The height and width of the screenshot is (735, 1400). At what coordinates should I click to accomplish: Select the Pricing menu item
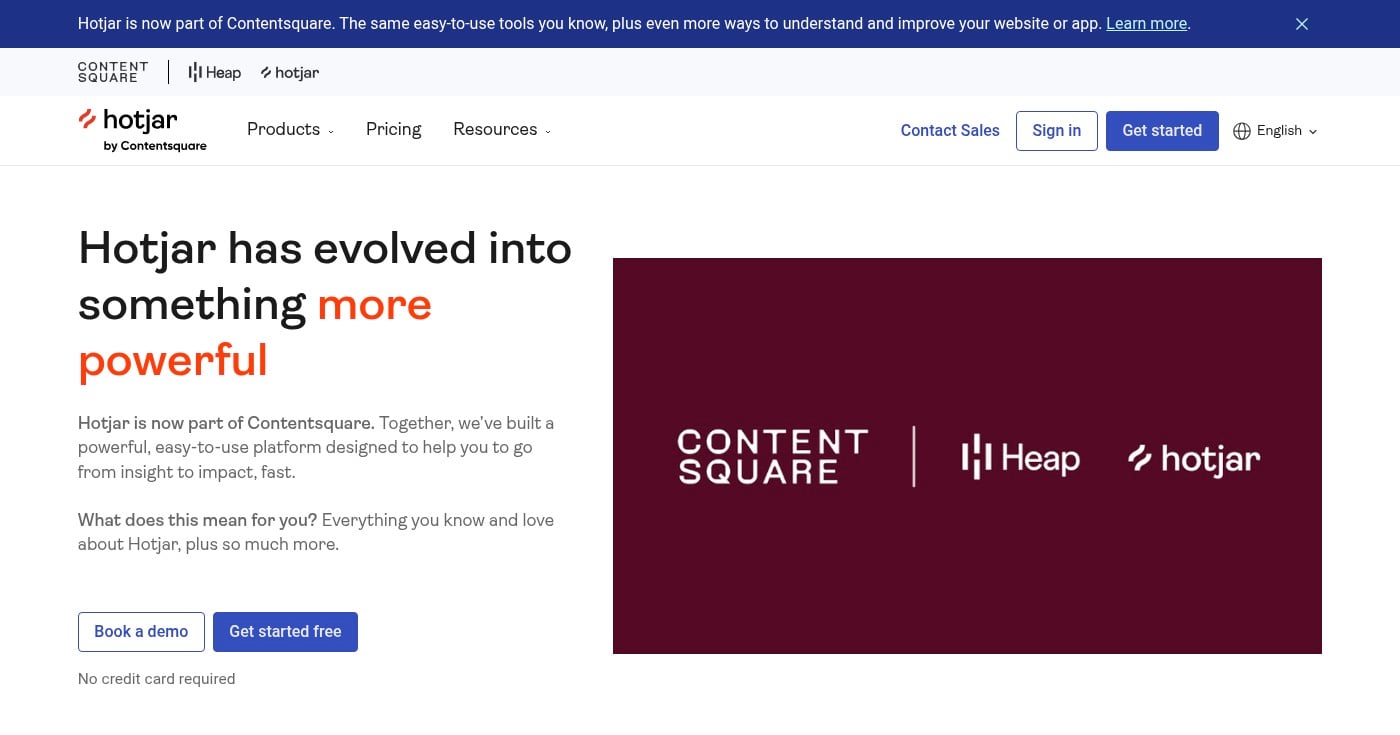click(x=393, y=129)
